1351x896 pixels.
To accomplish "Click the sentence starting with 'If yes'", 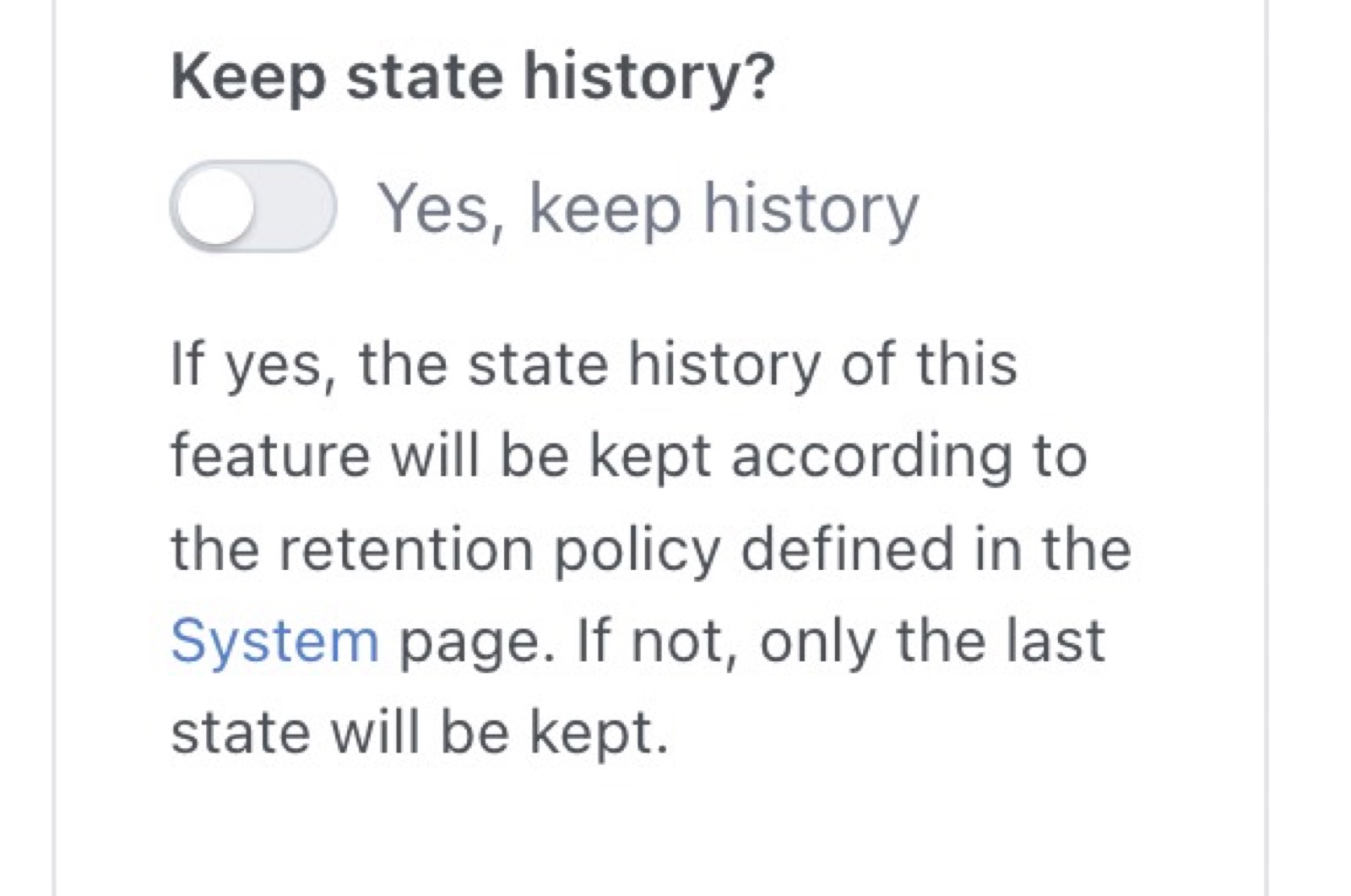I will (591, 363).
